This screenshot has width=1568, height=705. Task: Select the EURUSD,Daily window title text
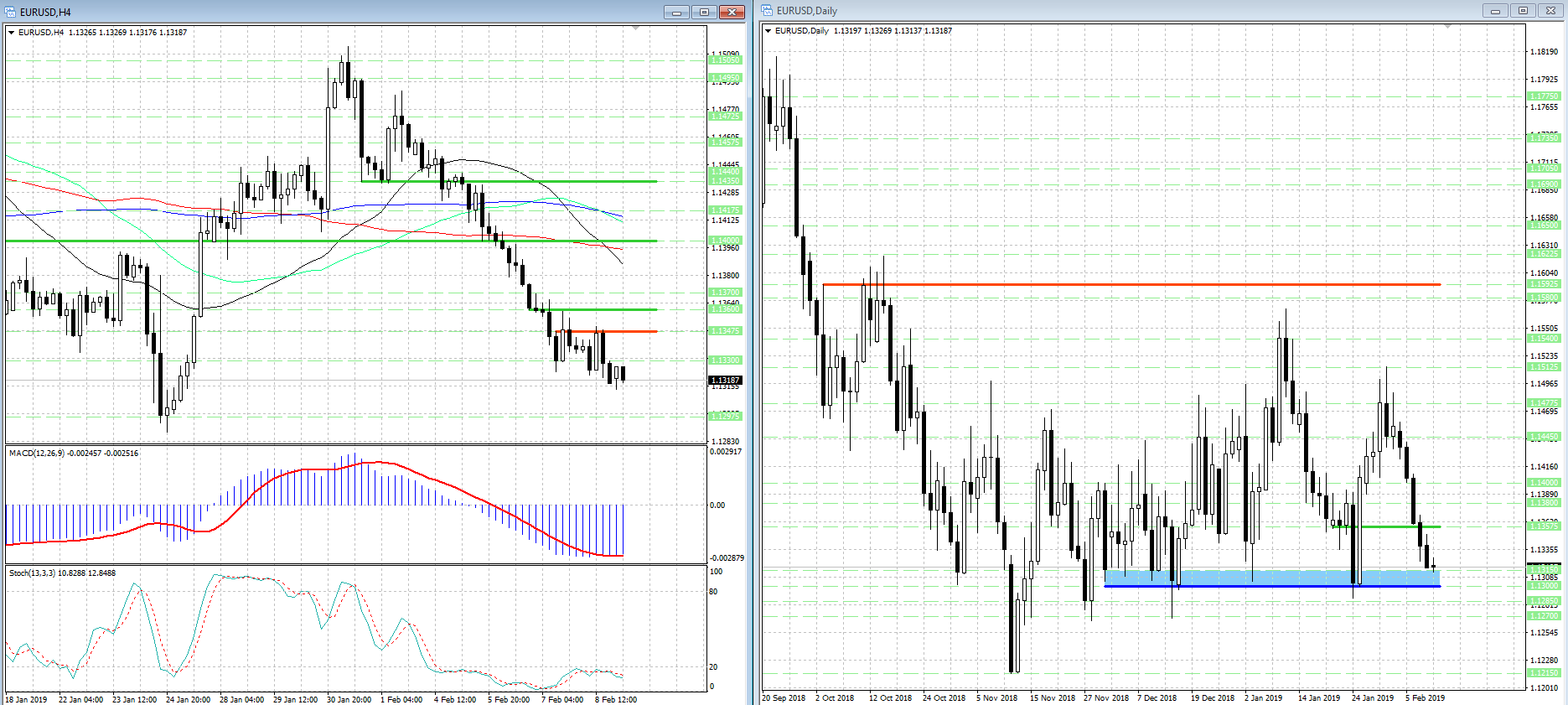click(x=807, y=11)
